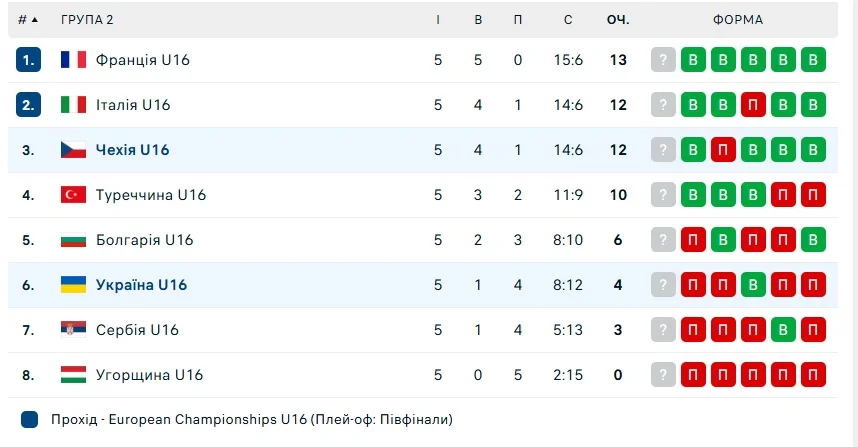Click the Italy flag icon

pos(73,105)
